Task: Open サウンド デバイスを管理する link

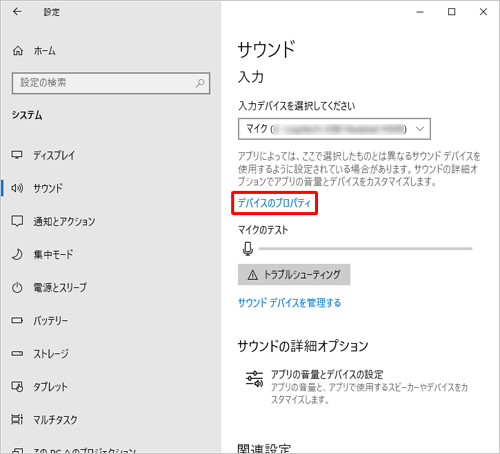Action: (289, 303)
